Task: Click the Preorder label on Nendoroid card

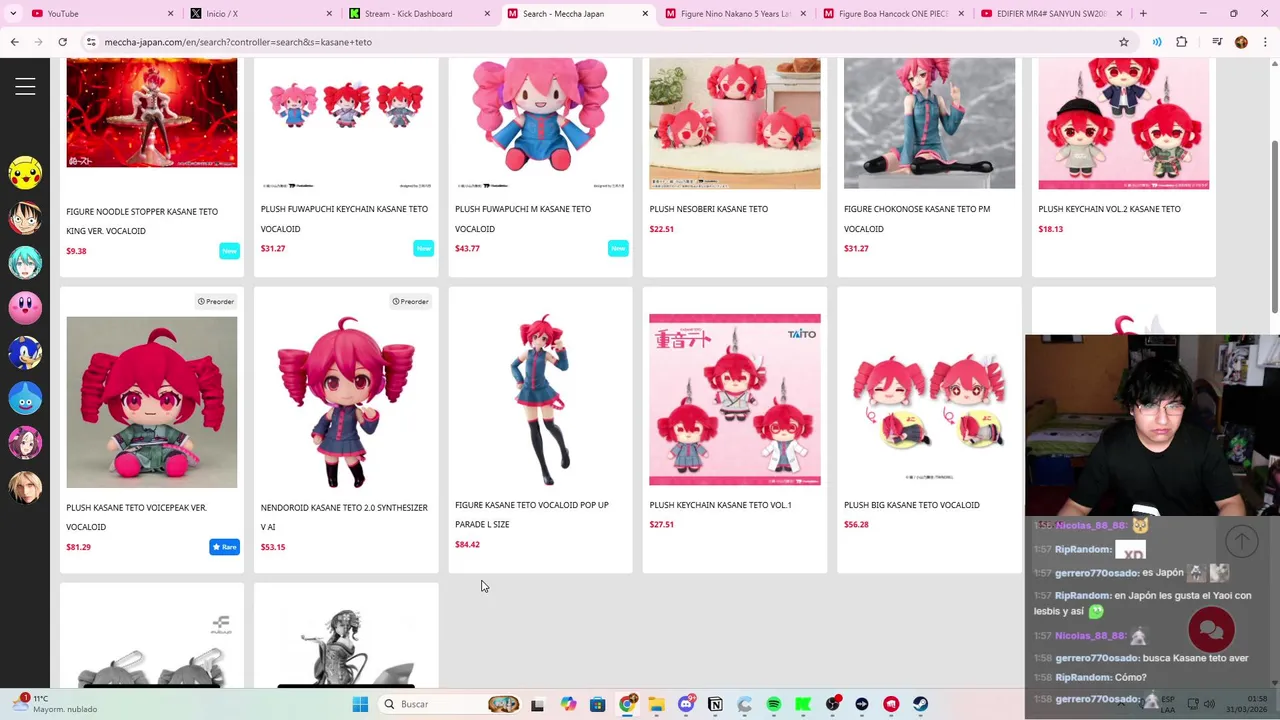Action: coord(411,301)
